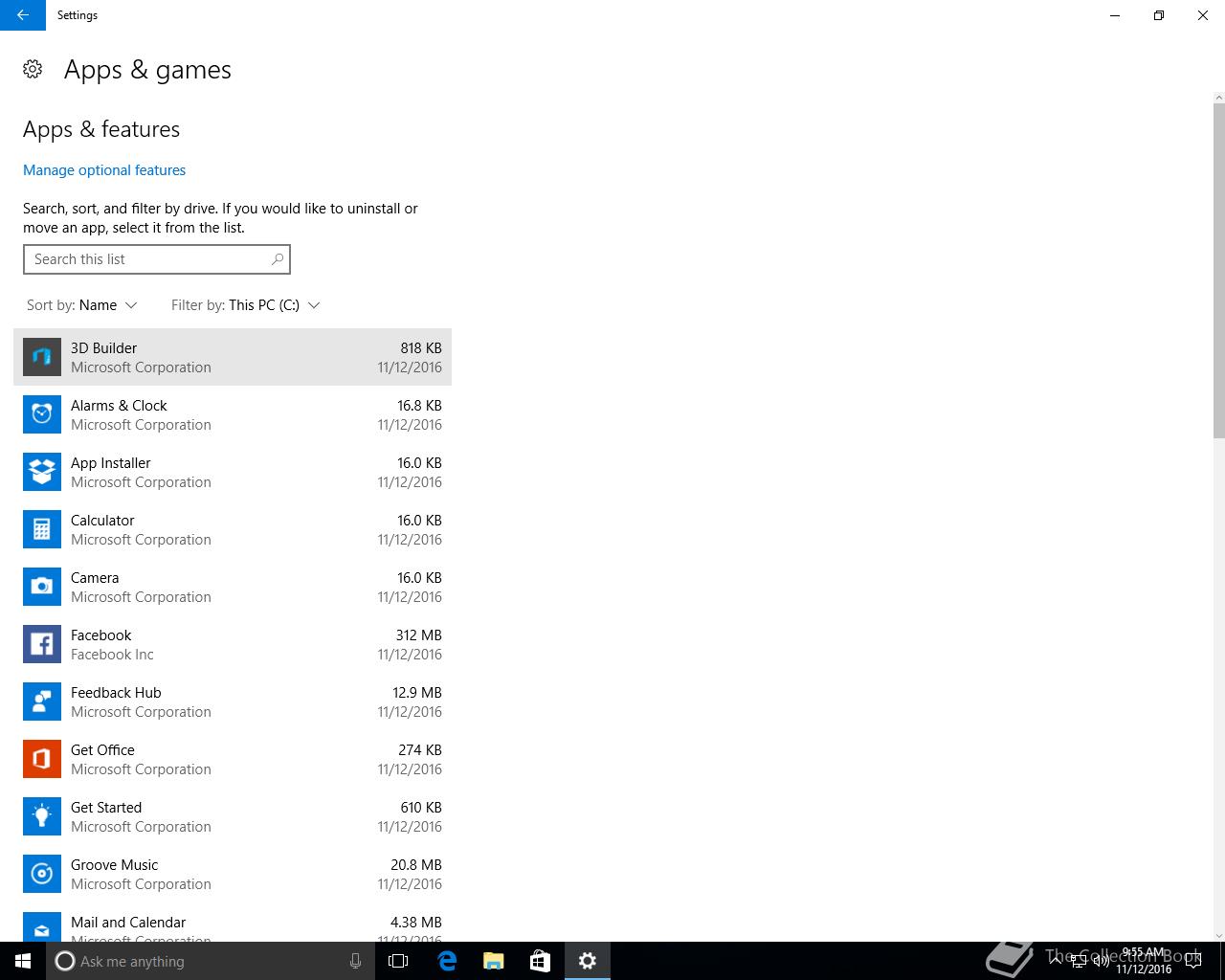Viewport: 1225px width, 980px height.
Task: Click the gear icon next to Apps & games
Action: click(x=33, y=69)
